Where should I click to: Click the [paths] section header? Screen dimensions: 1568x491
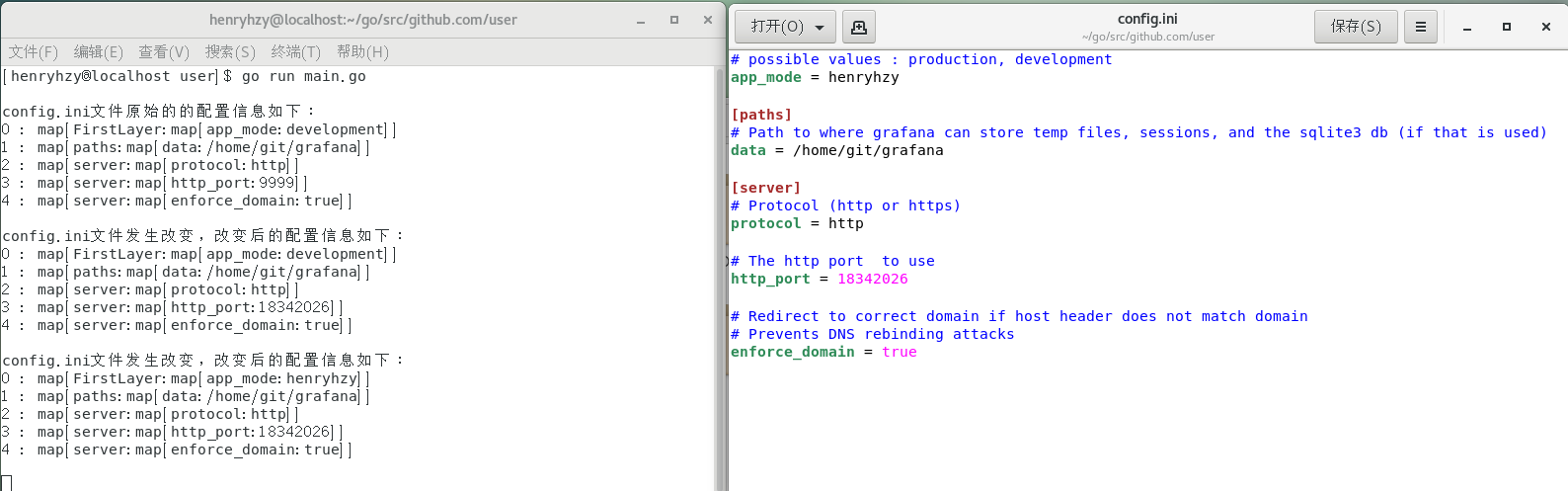(x=761, y=116)
